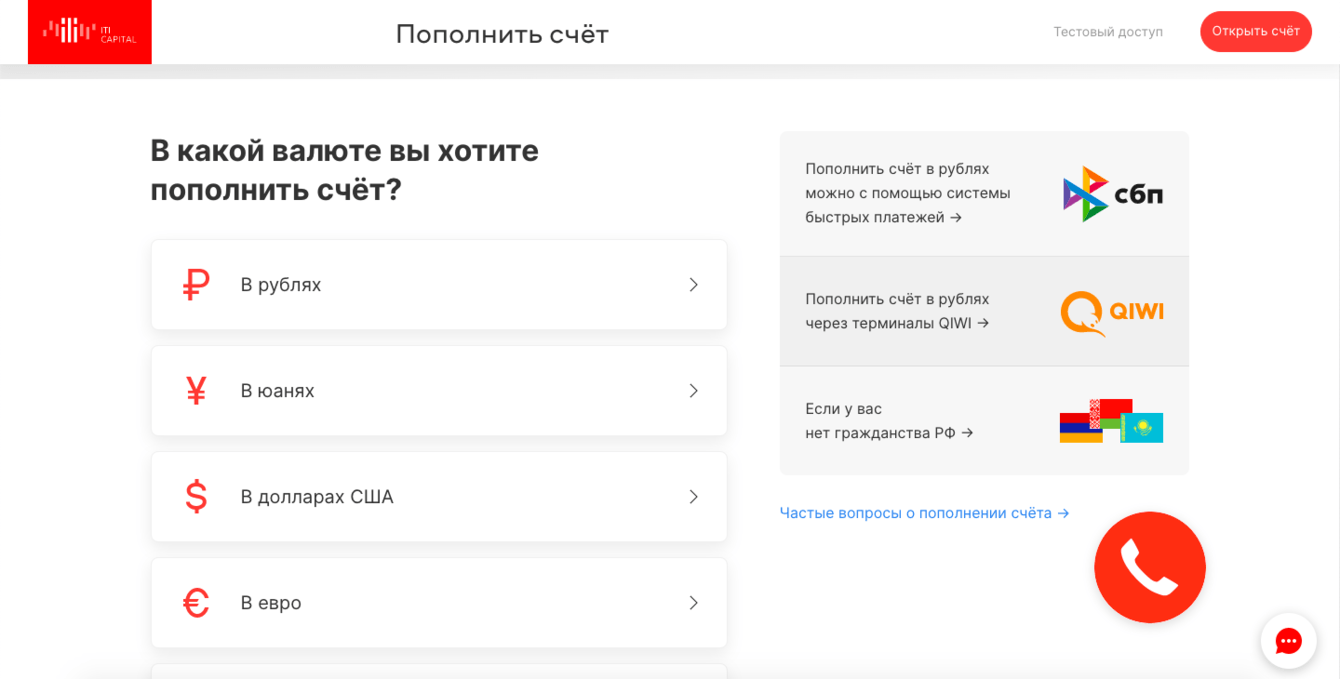This screenshot has width=1340, height=679.
Task: Click the "Открыть счёт" button
Action: click(1255, 32)
